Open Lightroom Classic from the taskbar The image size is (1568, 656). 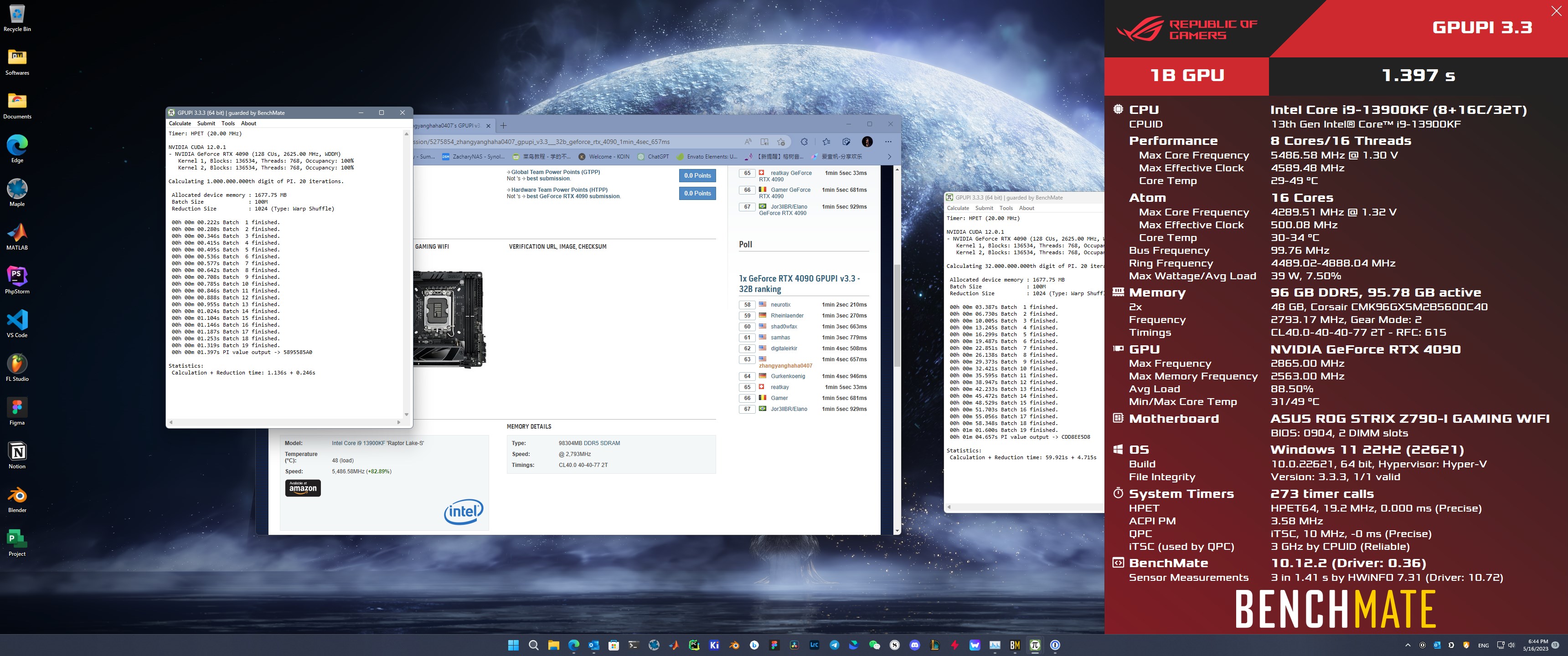click(x=814, y=645)
